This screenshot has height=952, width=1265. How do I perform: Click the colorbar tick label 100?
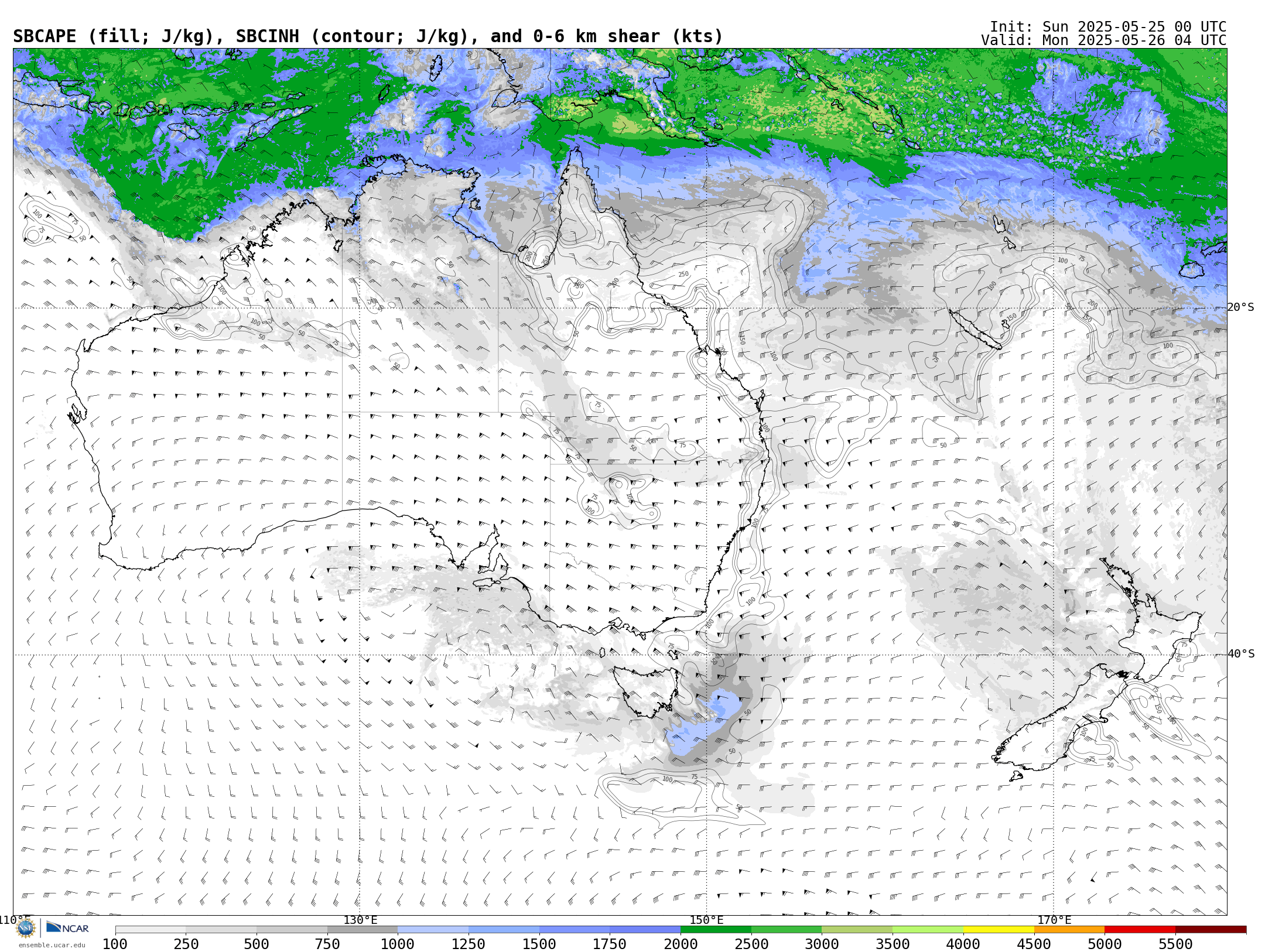(x=115, y=944)
